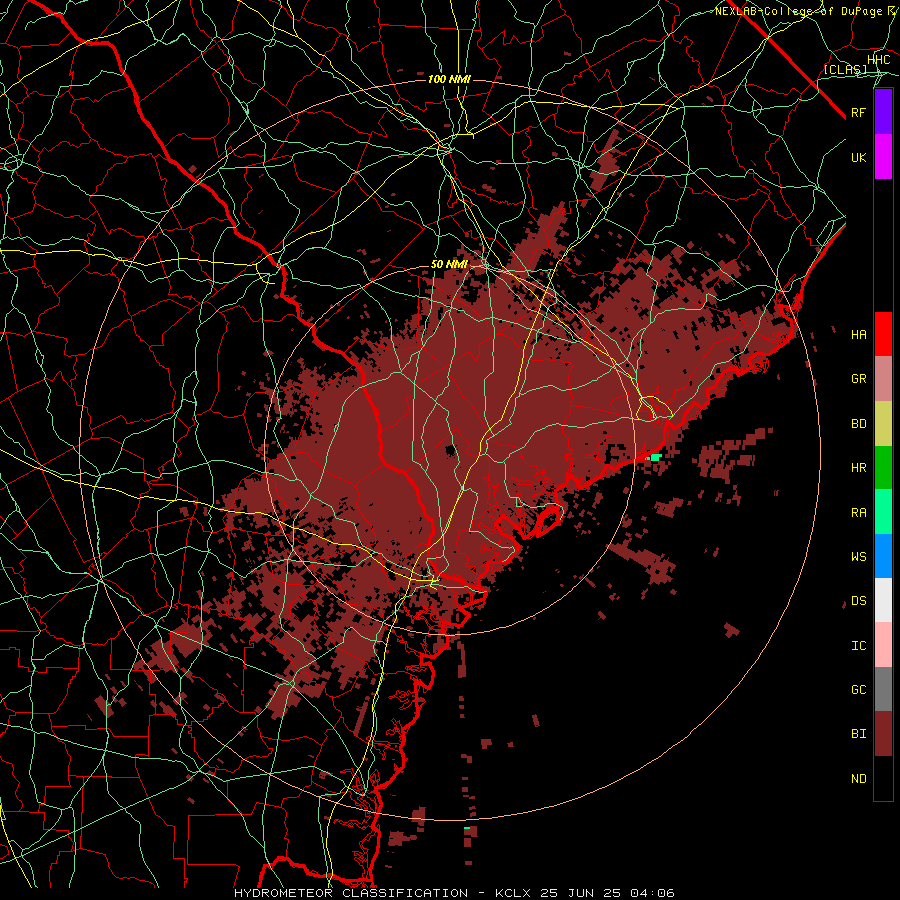Click the WS legend label
Image resolution: width=900 pixels, height=900 pixels.
[859, 557]
